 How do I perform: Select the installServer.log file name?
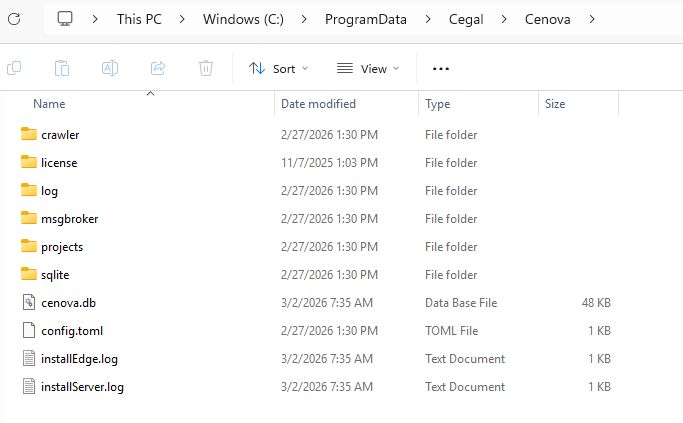82,387
